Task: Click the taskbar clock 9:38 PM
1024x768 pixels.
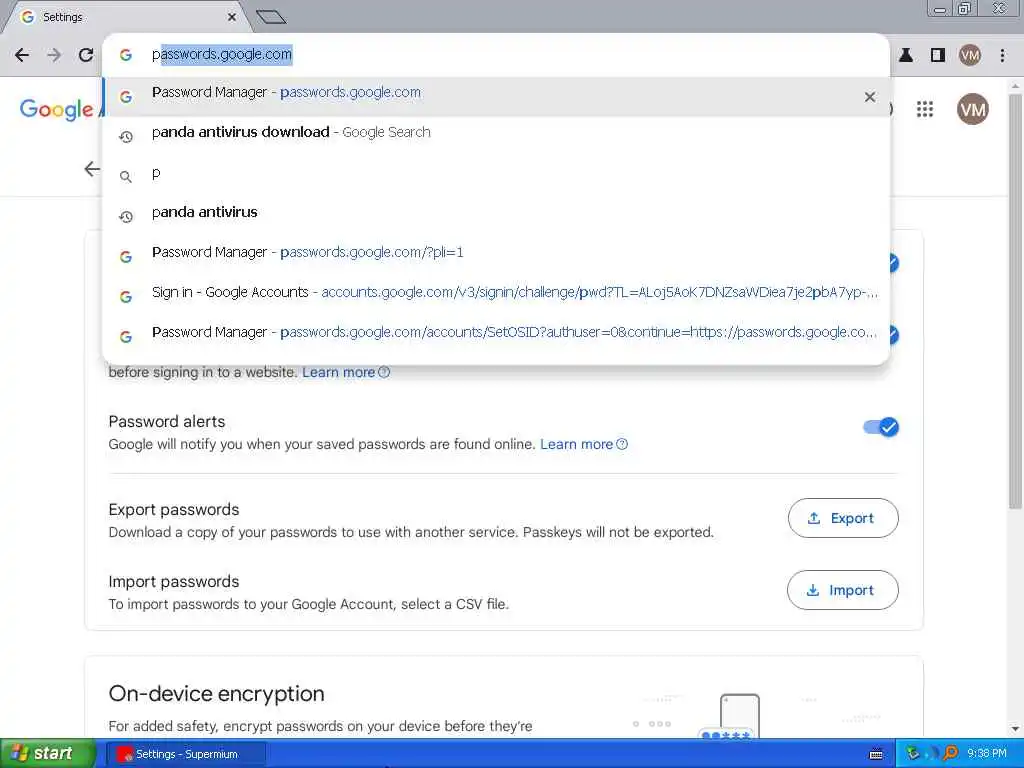Action: click(987, 754)
